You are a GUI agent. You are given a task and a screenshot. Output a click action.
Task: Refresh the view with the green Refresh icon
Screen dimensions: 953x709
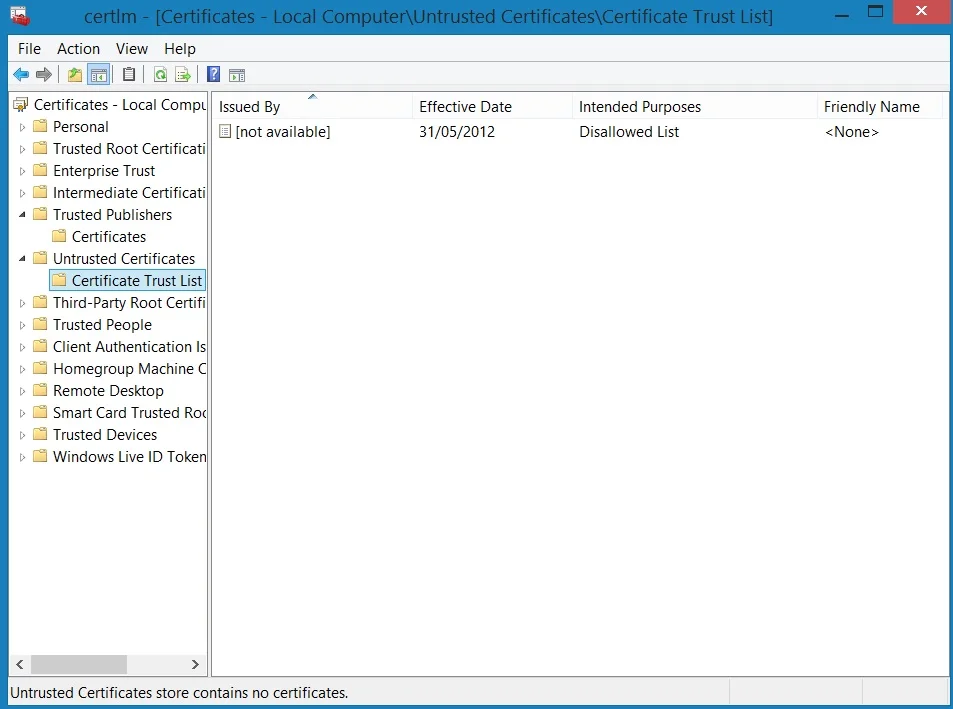(x=160, y=75)
